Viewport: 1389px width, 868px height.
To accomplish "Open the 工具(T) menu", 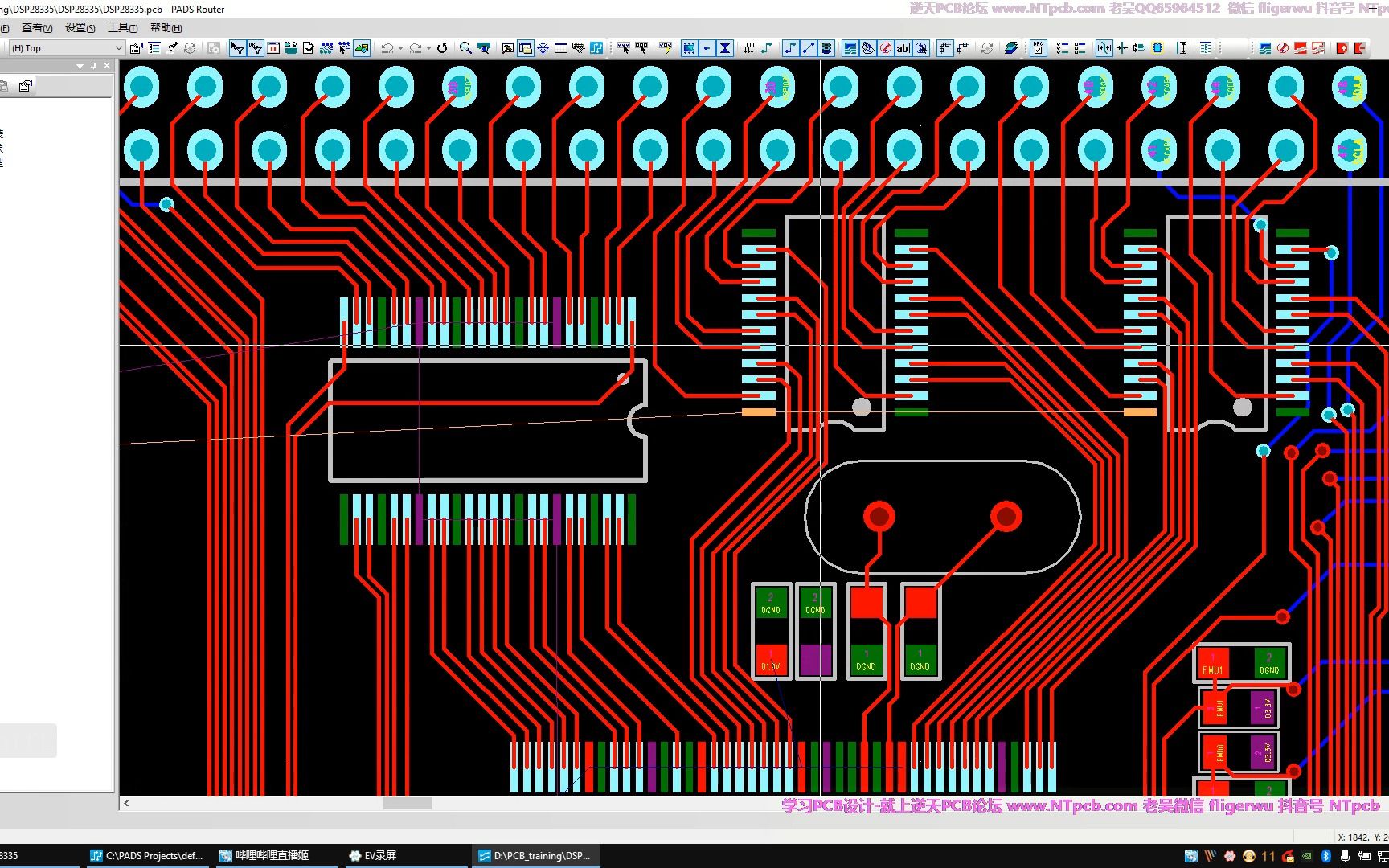I will (x=121, y=27).
